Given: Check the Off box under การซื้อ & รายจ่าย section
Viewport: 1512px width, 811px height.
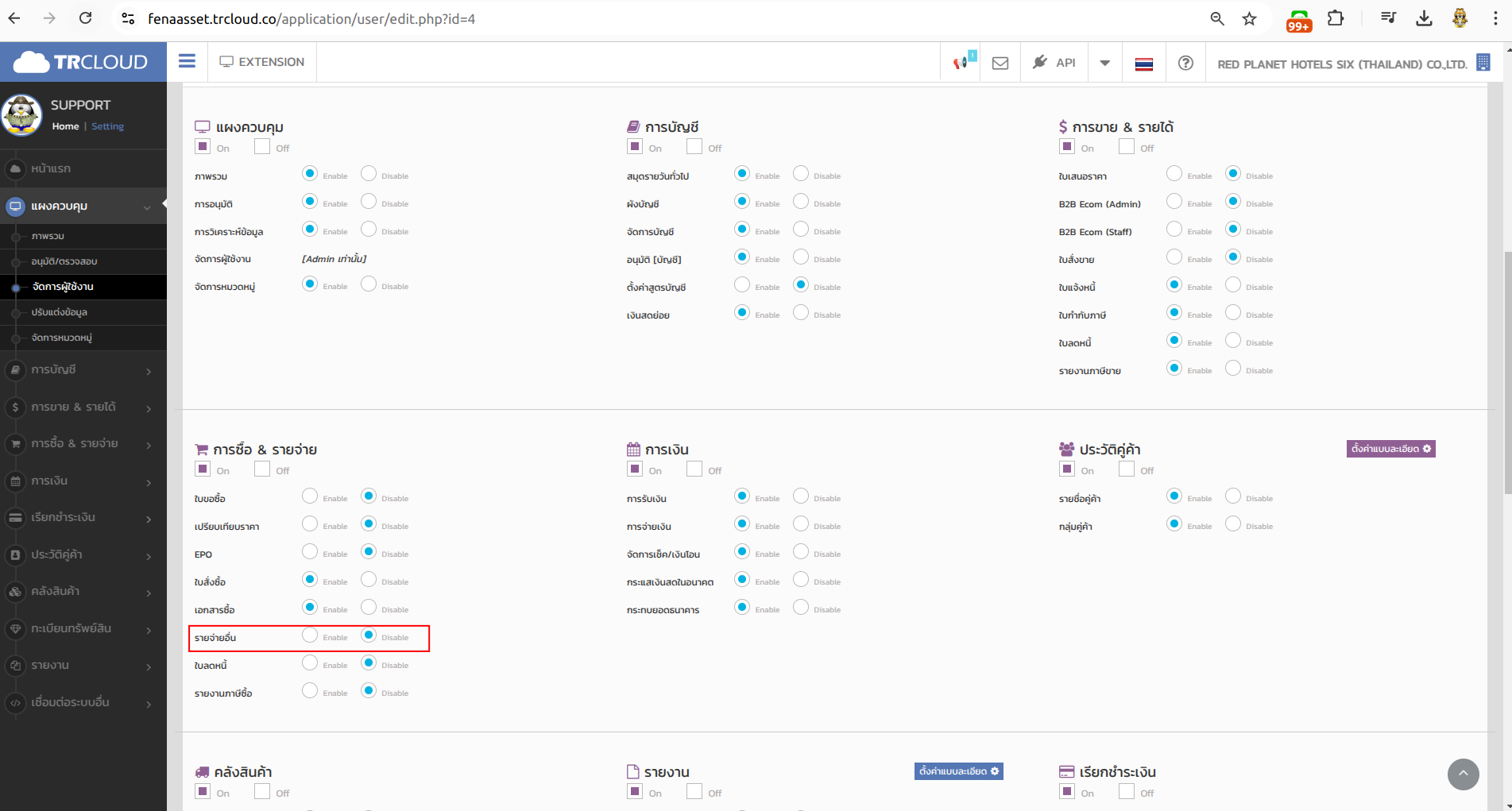Looking at the screenshot, I should (x=262, y=469).
